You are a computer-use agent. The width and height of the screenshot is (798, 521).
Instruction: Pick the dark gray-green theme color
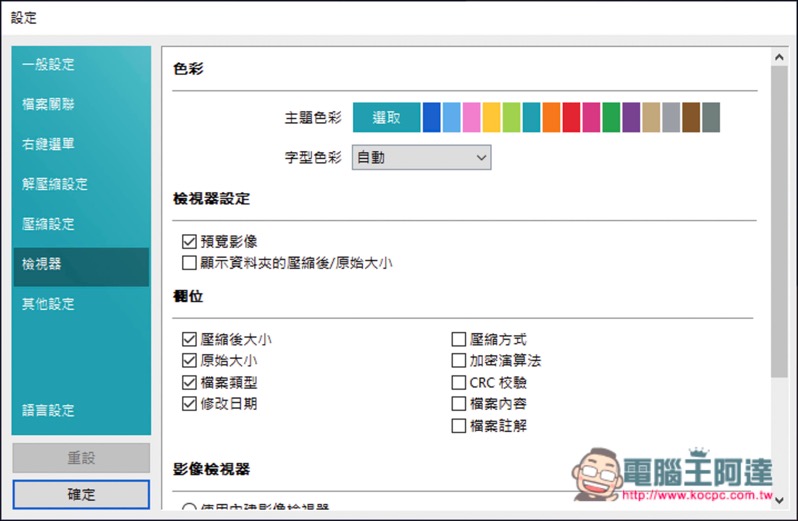711,118
